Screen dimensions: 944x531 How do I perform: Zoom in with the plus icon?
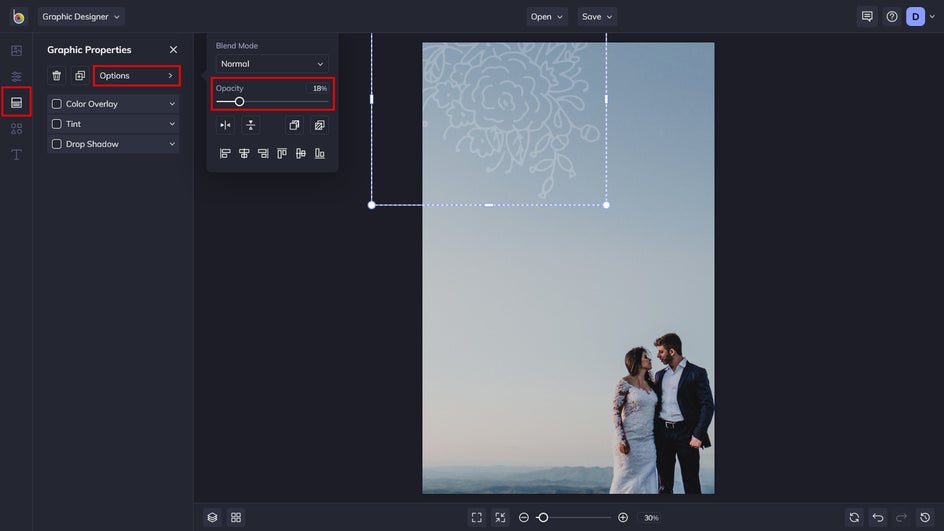[x=623, y=517]
